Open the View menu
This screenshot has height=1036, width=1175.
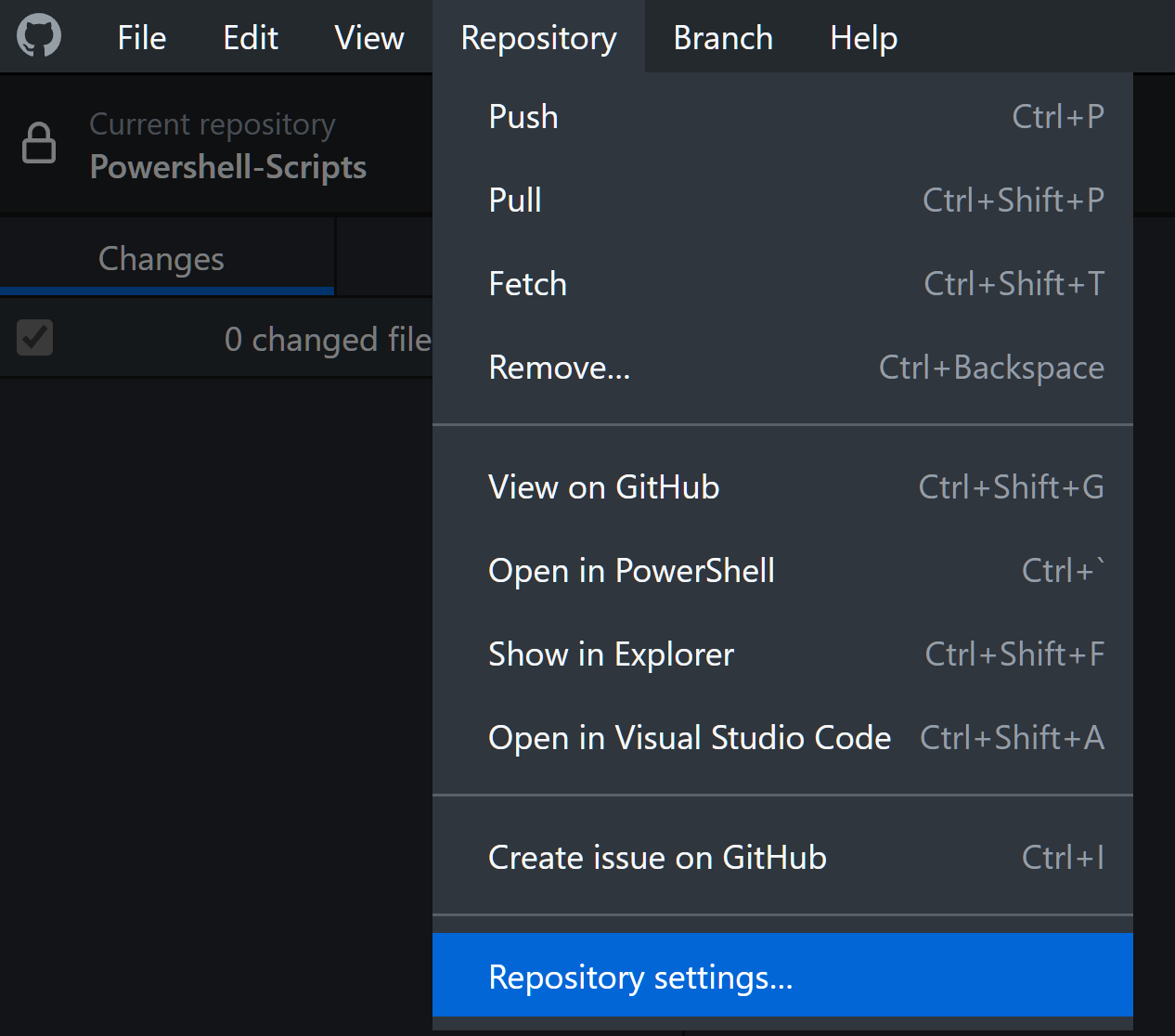pyautogui.click(x=369, y=37)
